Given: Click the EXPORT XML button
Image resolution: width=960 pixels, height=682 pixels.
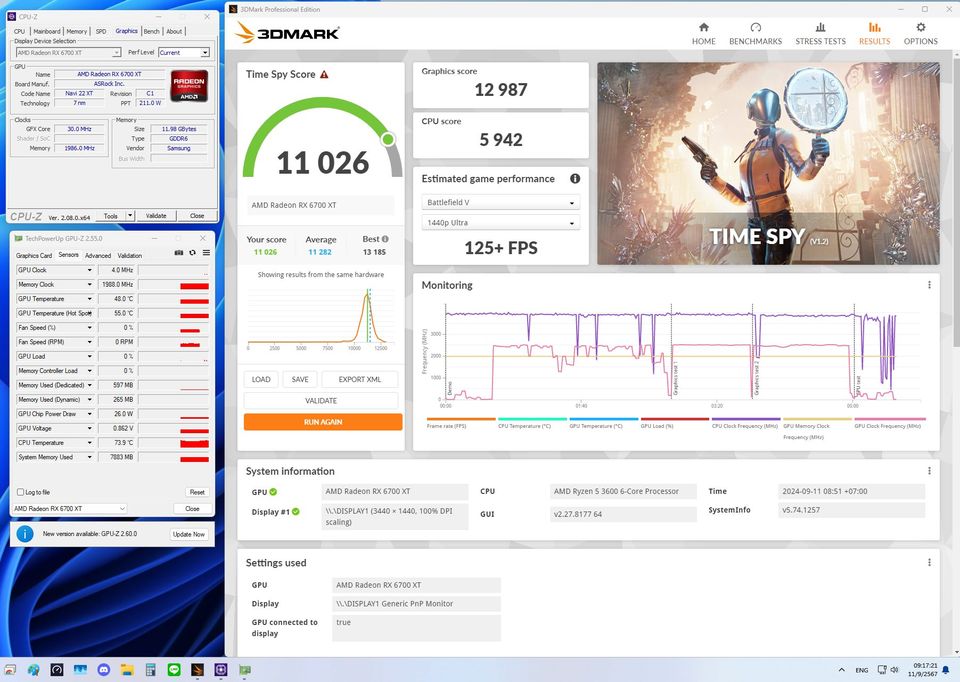Looking at the screenshot, I should 359,380.
